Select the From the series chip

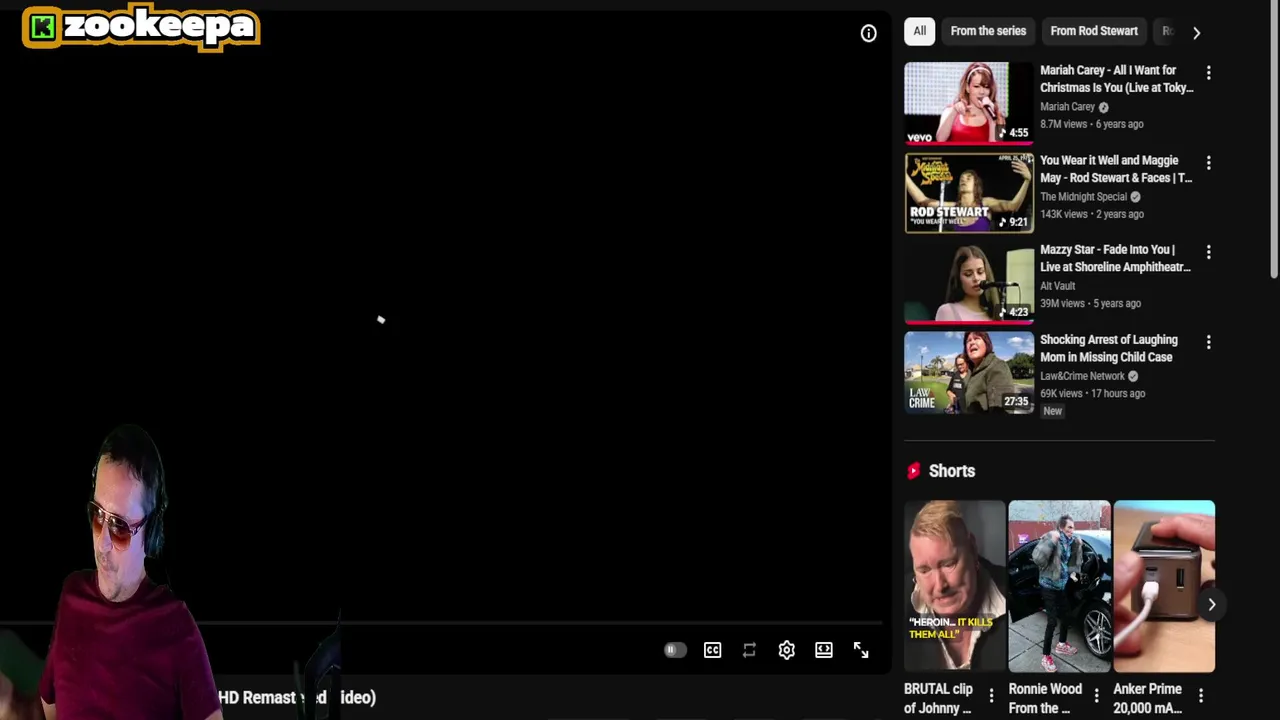[988, 31]
